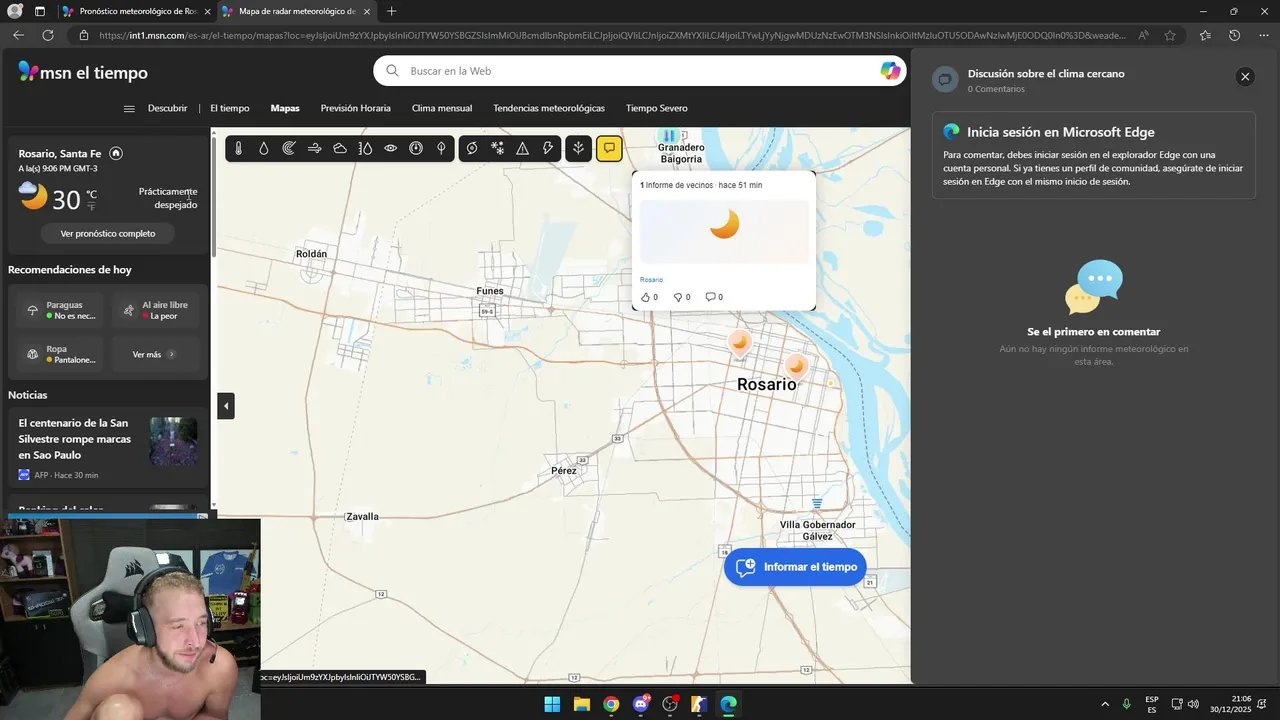The image size is (1280, 720).
Task: Select the cloud cover map layer
Action: click(340, 148)
